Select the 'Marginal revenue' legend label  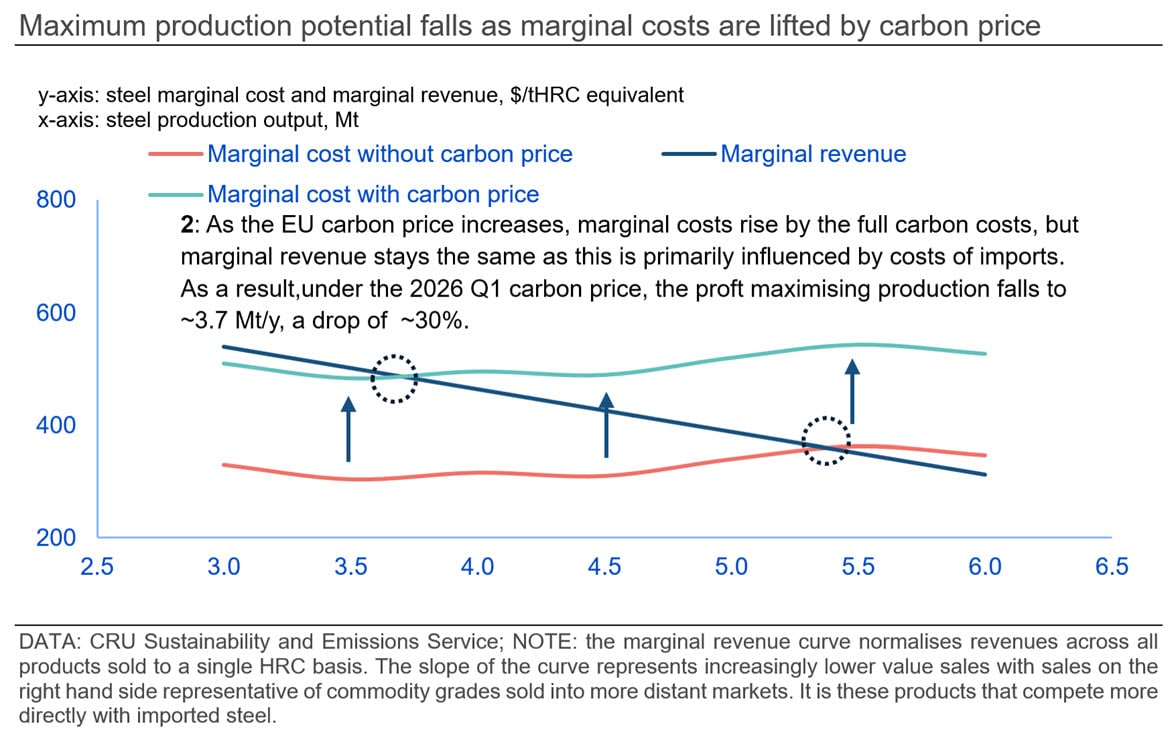point(813,154)
